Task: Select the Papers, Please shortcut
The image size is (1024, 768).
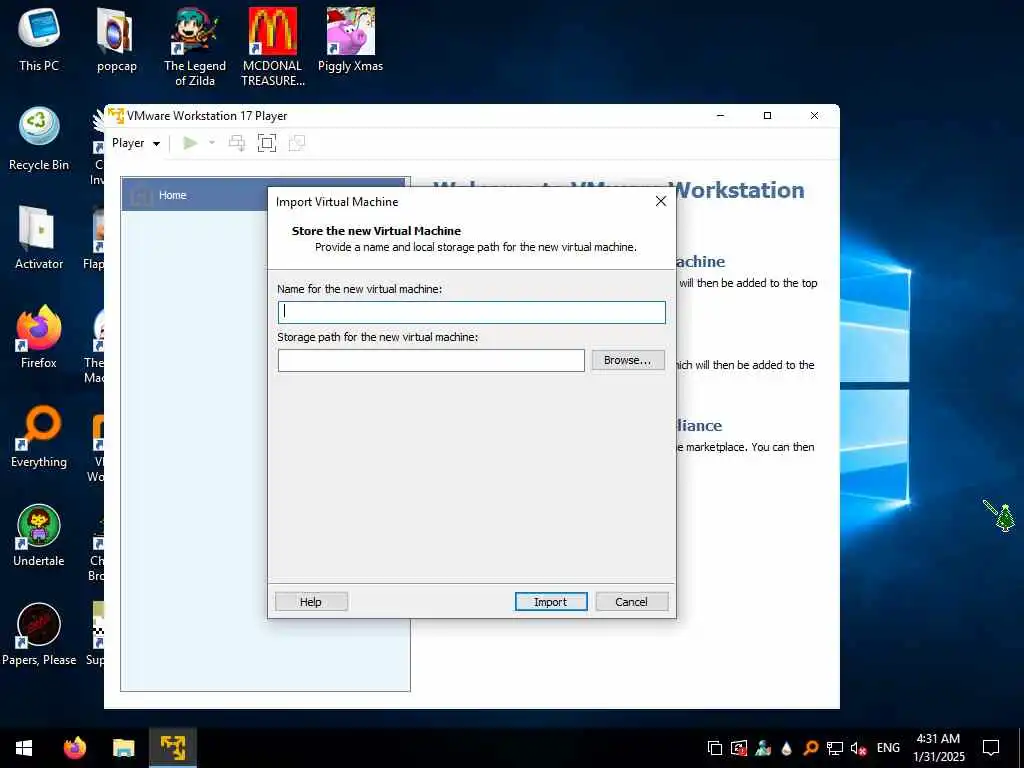Action: pyautogui.click(x=39, y=635)
